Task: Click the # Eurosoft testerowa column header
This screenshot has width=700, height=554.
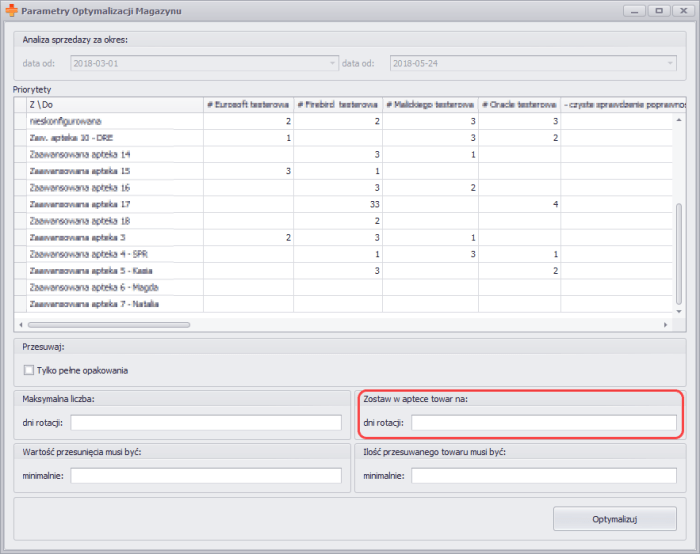Action: tap(248, 104)
